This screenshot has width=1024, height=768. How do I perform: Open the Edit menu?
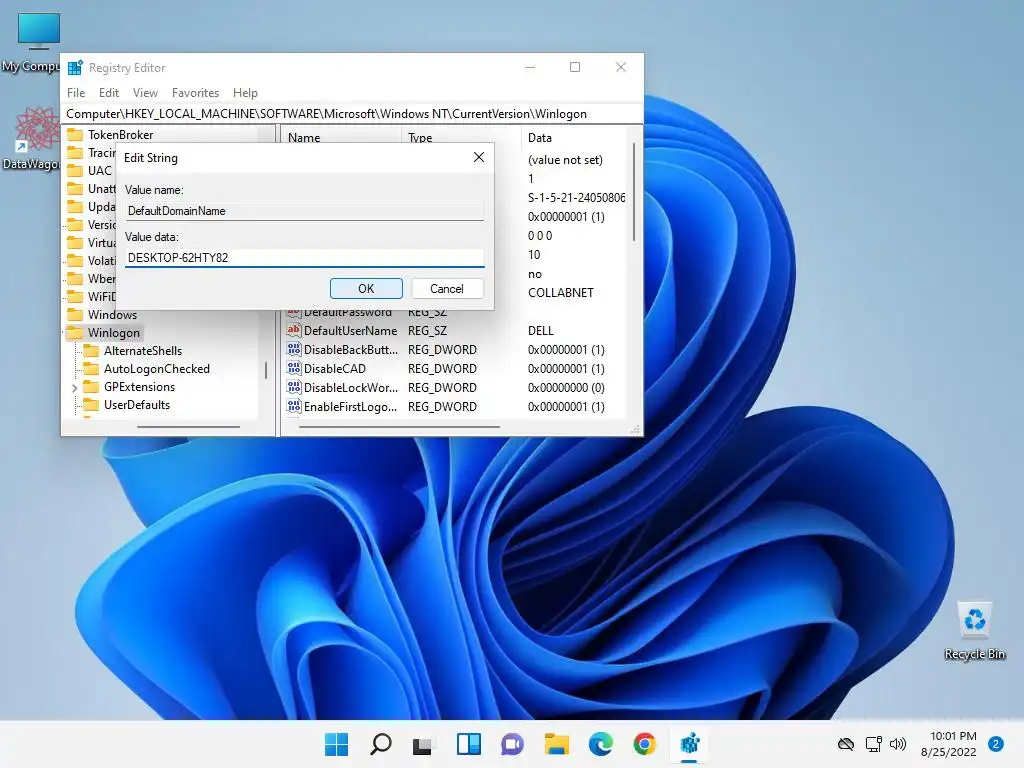[108, 93]
